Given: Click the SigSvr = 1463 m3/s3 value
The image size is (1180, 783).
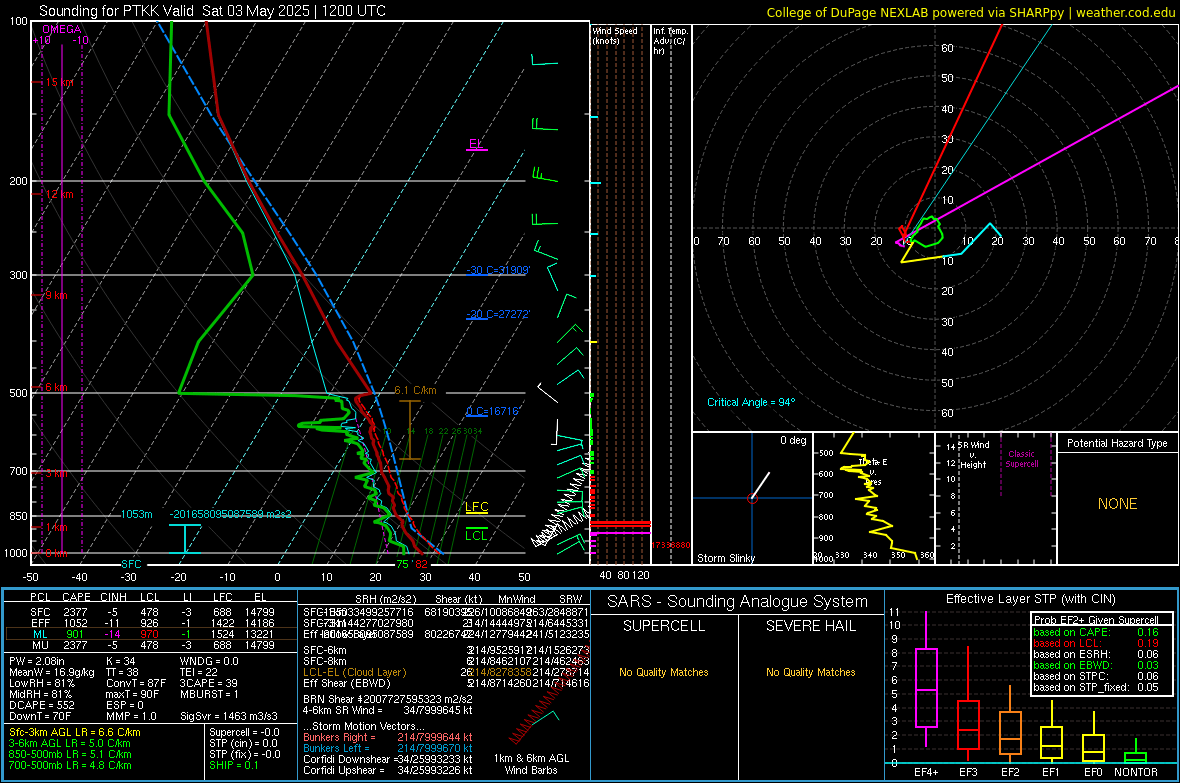Looking at the screenshot, I should click(x=229, y=716).
